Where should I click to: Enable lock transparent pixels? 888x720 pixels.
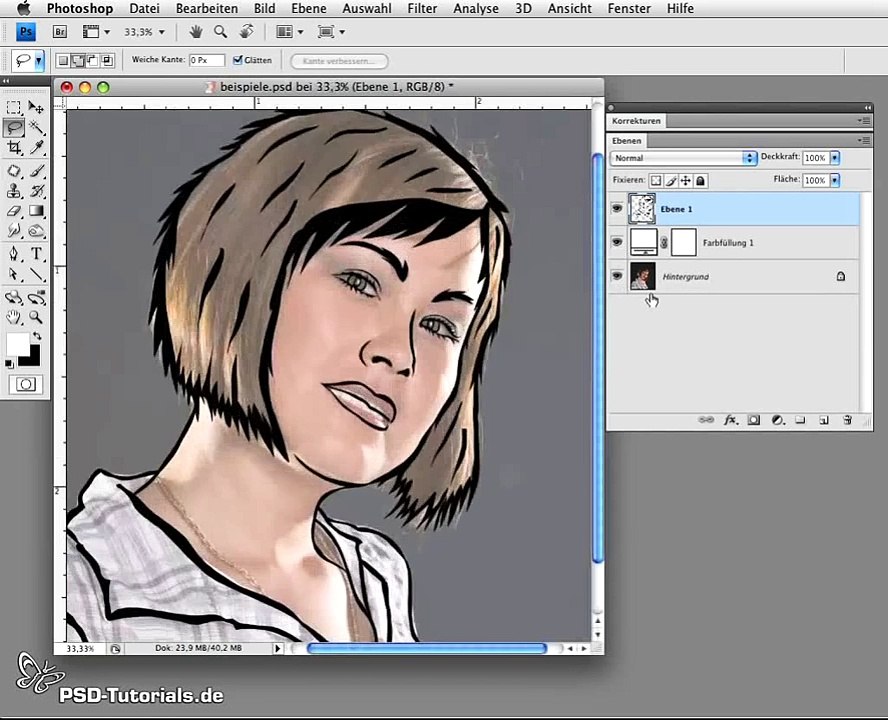(x=656, y=181)
